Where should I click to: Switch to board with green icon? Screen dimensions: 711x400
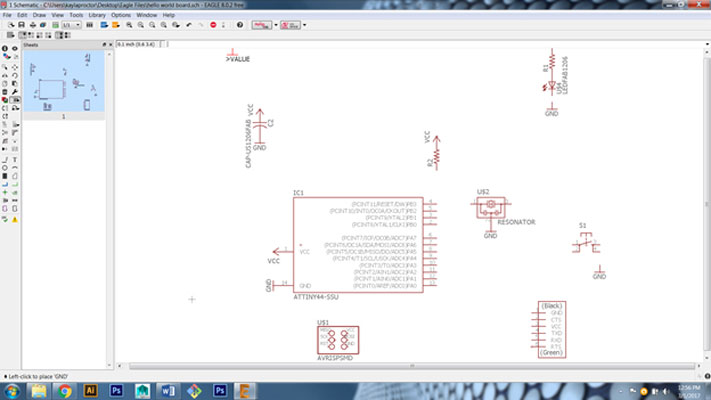pos(55,25)
